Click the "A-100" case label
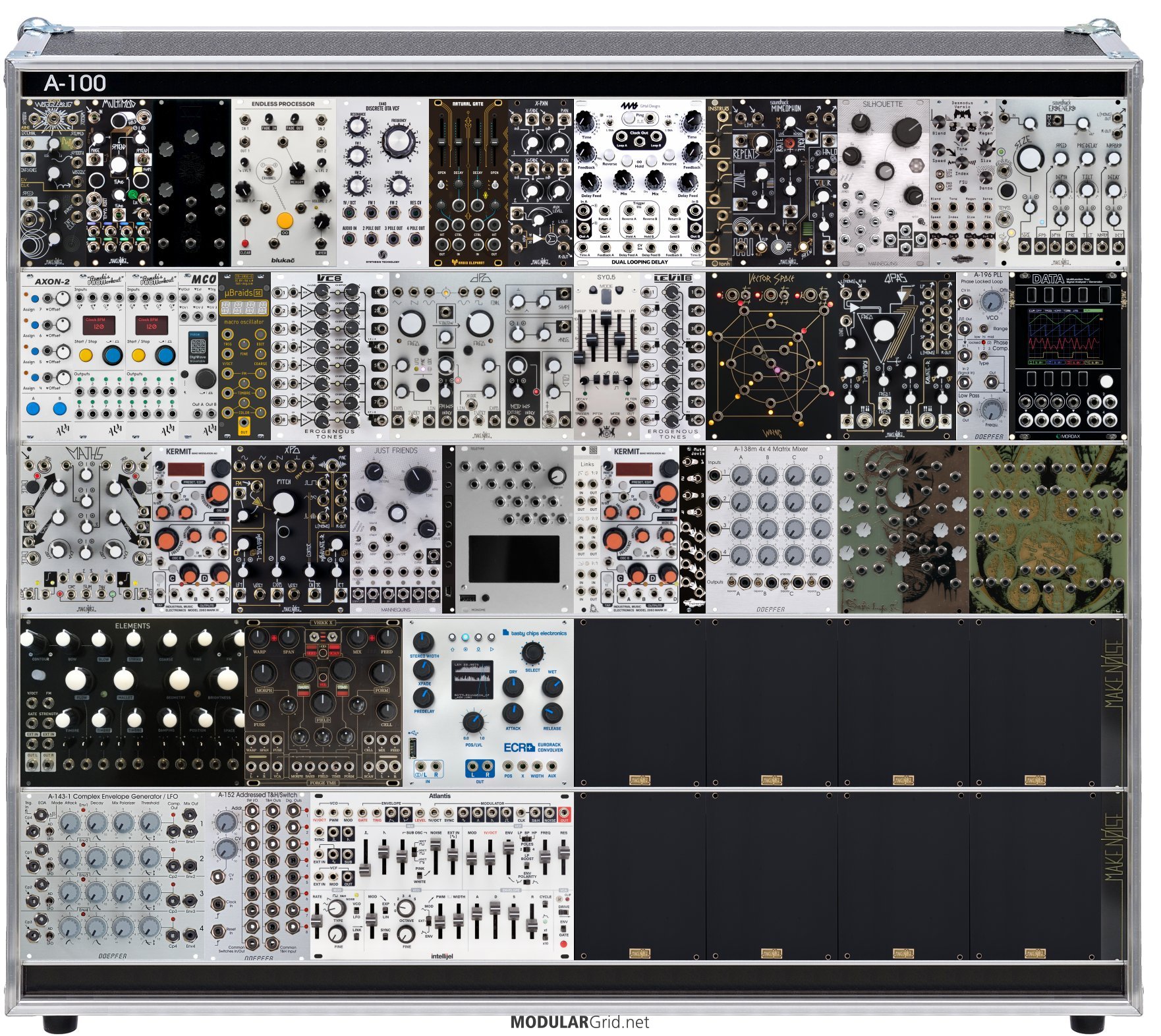The height and width of the screenshot is (1036, 1161). (x=75, y=83)
